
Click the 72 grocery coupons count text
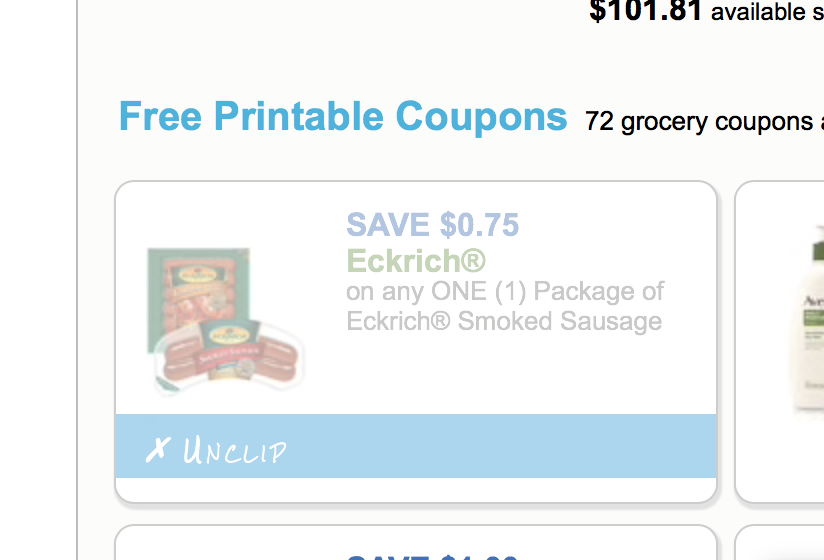tap(698, 122)
